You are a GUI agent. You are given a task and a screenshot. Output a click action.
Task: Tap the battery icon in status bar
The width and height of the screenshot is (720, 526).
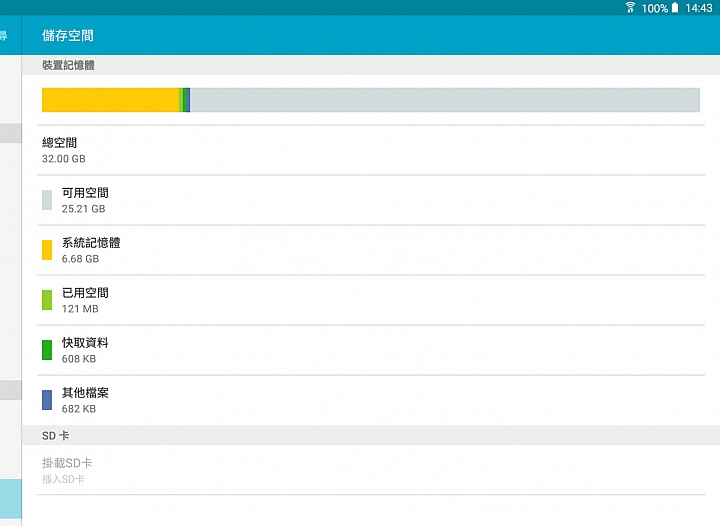(675, 7)
